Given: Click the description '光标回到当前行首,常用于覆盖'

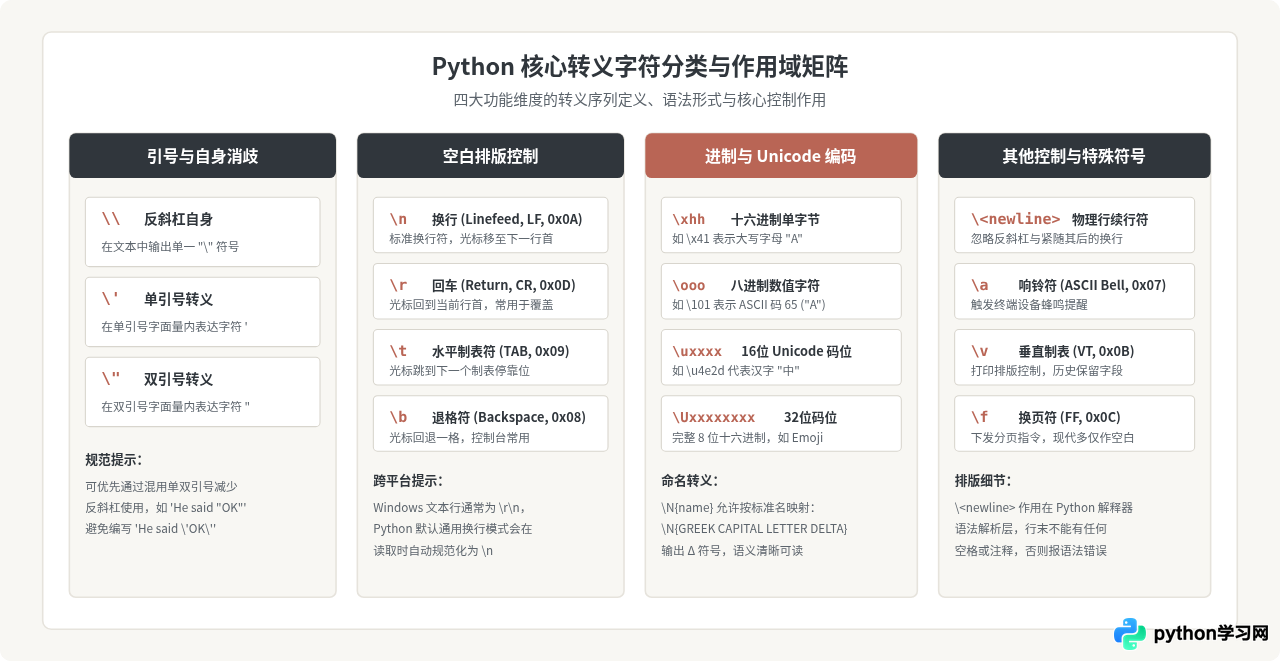Looking at the screenshot, I should (471, 305).
